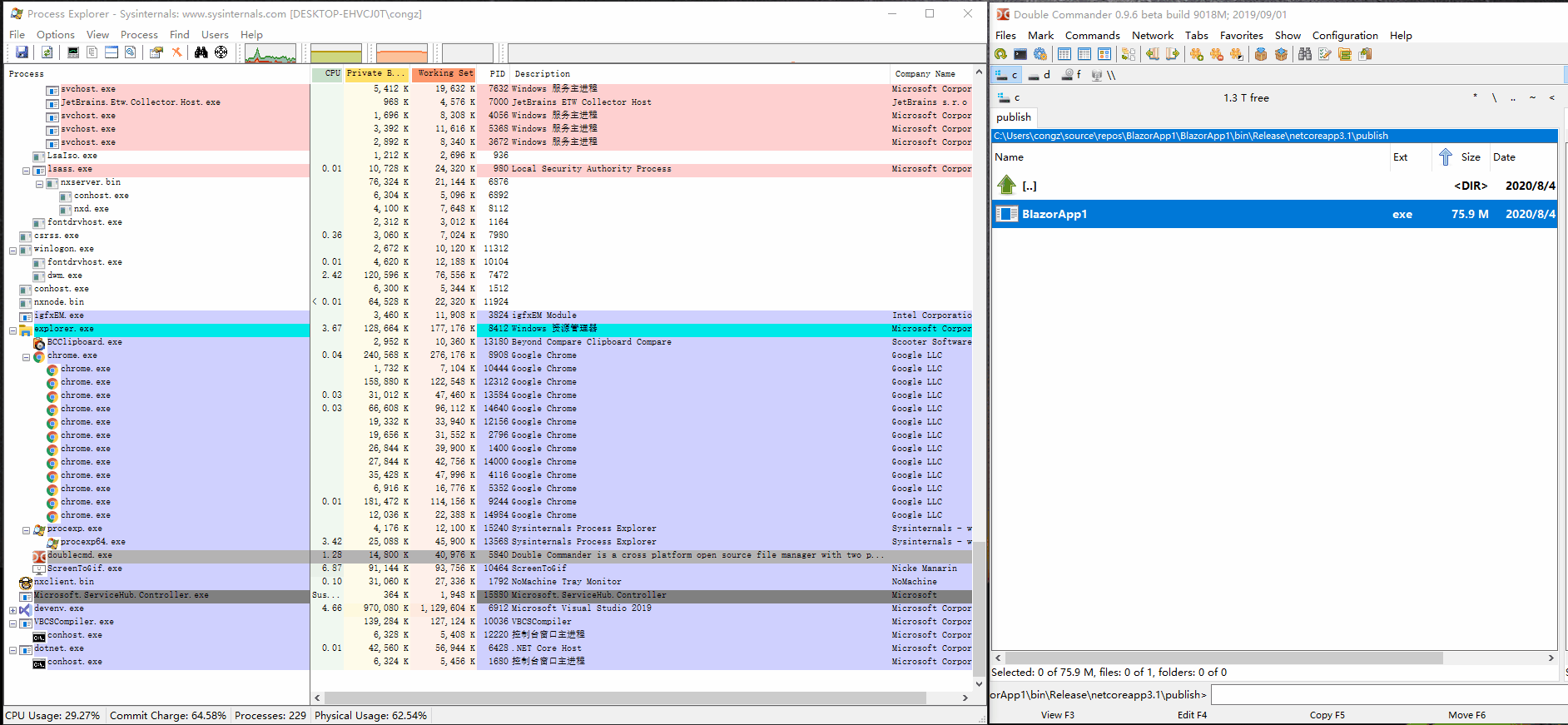Click the orange physical memory graph

401,53
